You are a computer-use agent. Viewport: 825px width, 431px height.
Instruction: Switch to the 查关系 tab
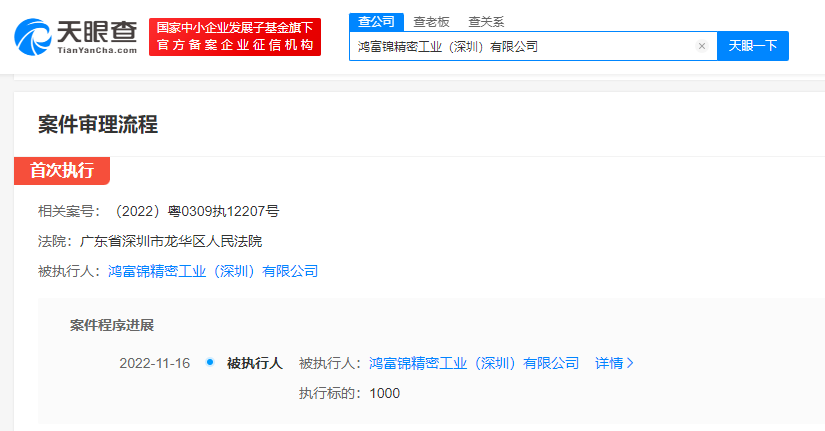(x=486, y=22)
